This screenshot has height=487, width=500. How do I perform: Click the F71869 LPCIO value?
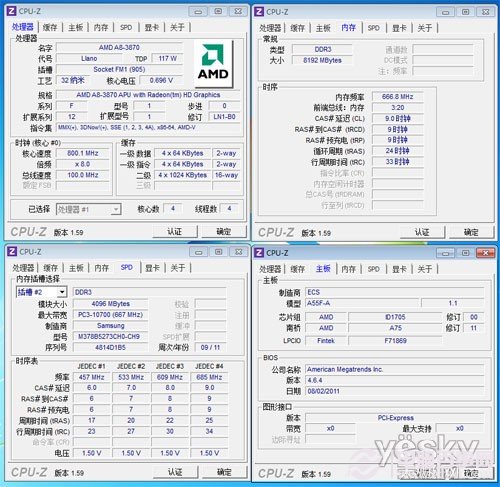tap(395, 341)
